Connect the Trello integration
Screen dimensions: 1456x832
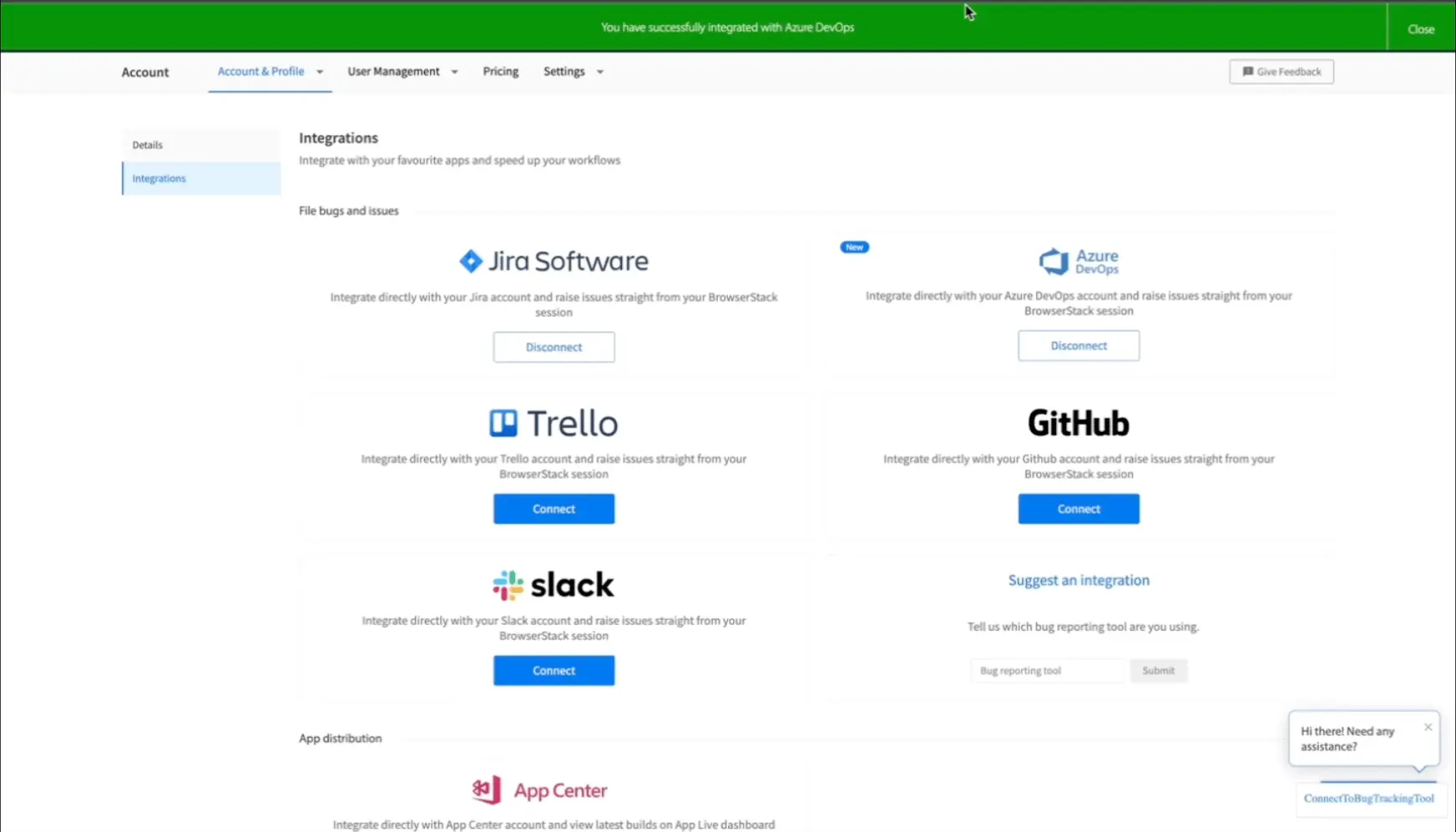(554, 509)
